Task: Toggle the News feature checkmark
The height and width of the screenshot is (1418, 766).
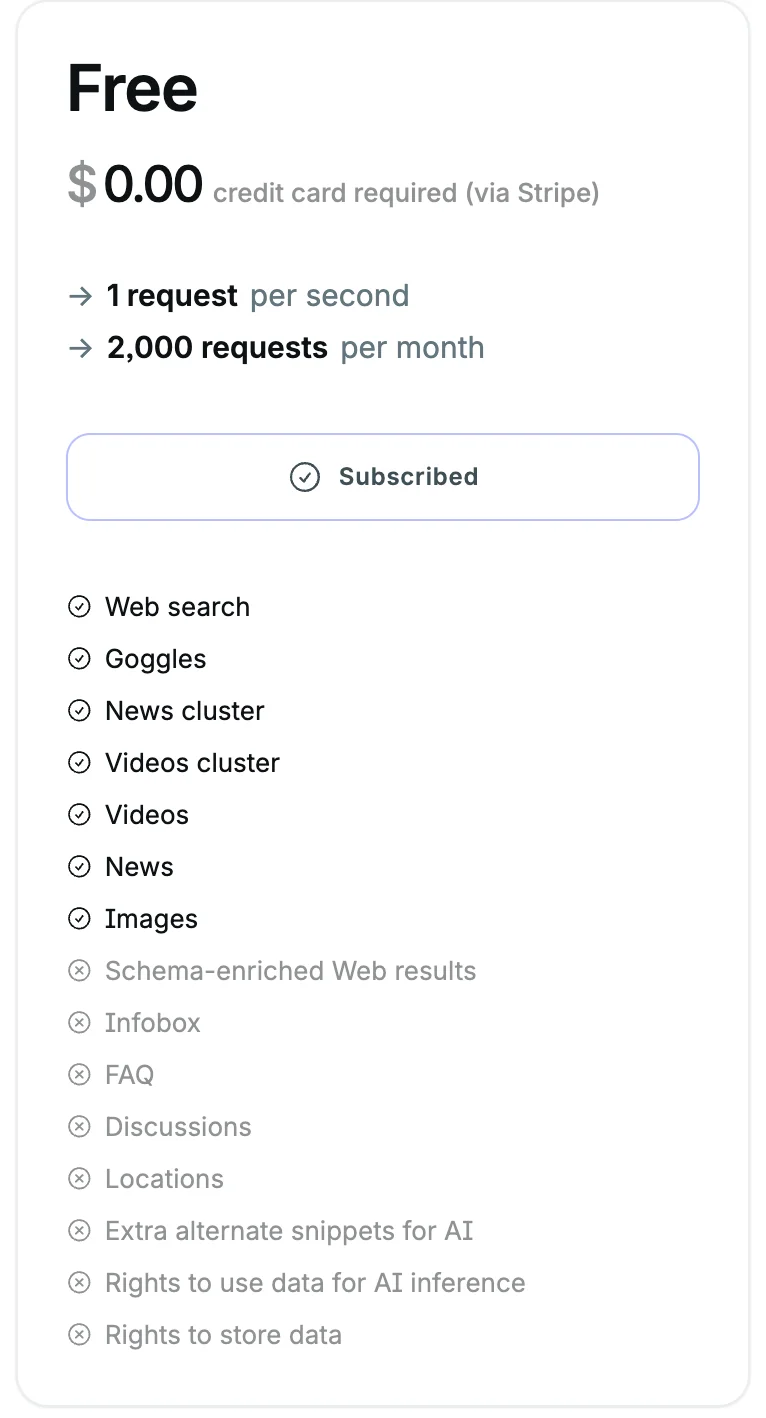Action: tap(80, 867)
